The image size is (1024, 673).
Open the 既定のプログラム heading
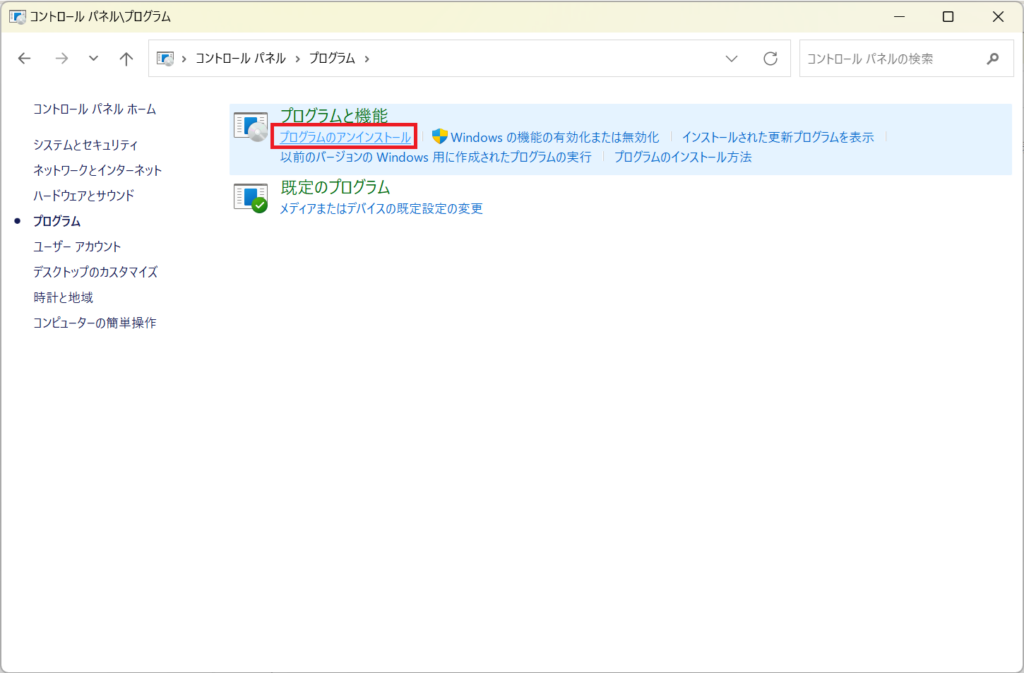pyautogui.click(x=335, y=187)
